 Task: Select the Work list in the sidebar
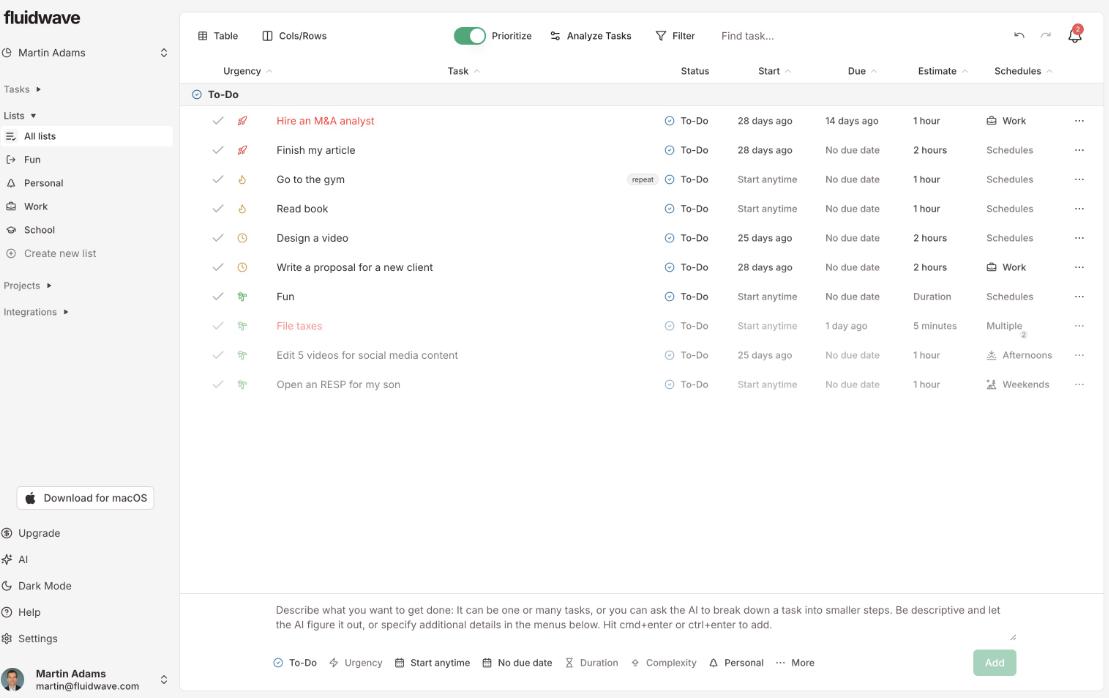(36, 207)
